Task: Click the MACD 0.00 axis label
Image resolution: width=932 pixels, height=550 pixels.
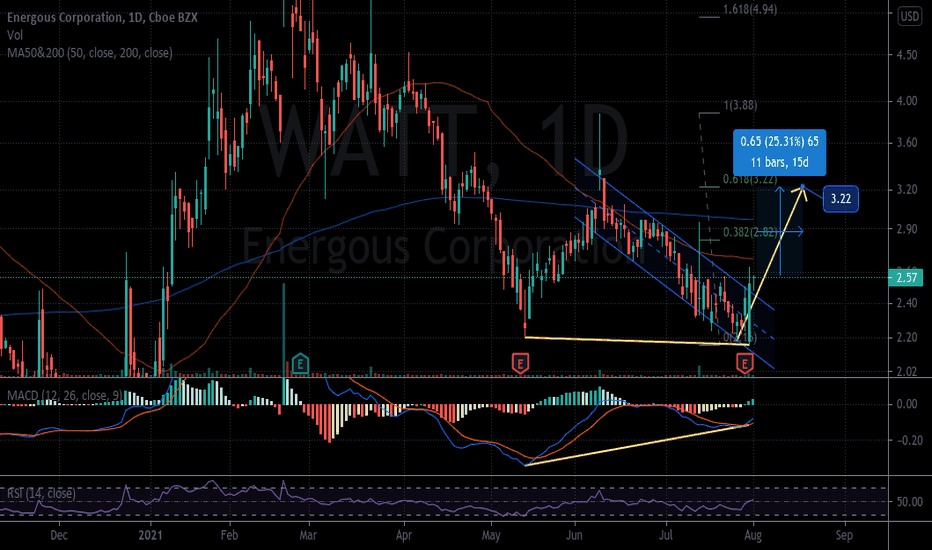Action: 907,404
